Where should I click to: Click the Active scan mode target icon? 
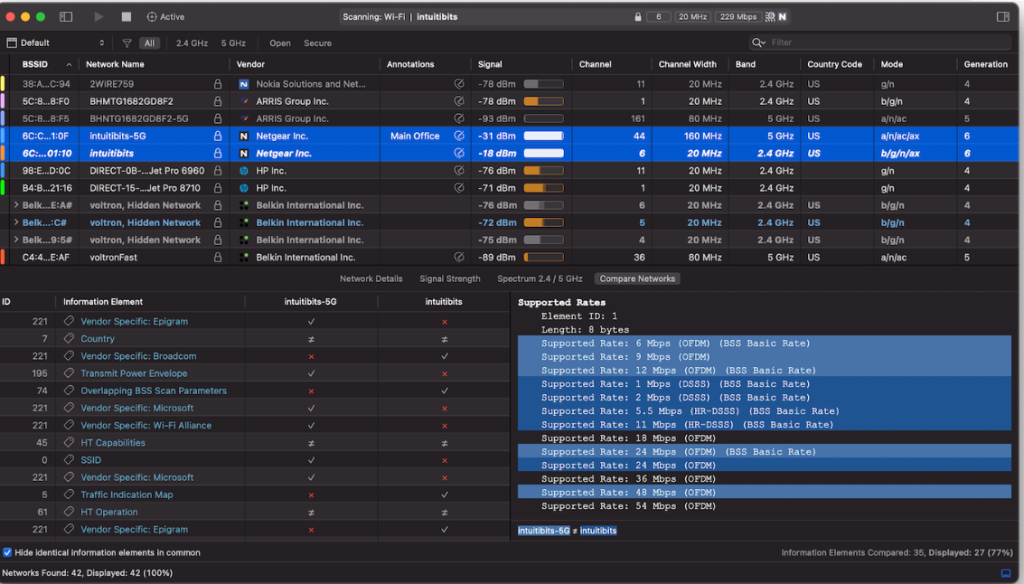click(x=152, y=17)
